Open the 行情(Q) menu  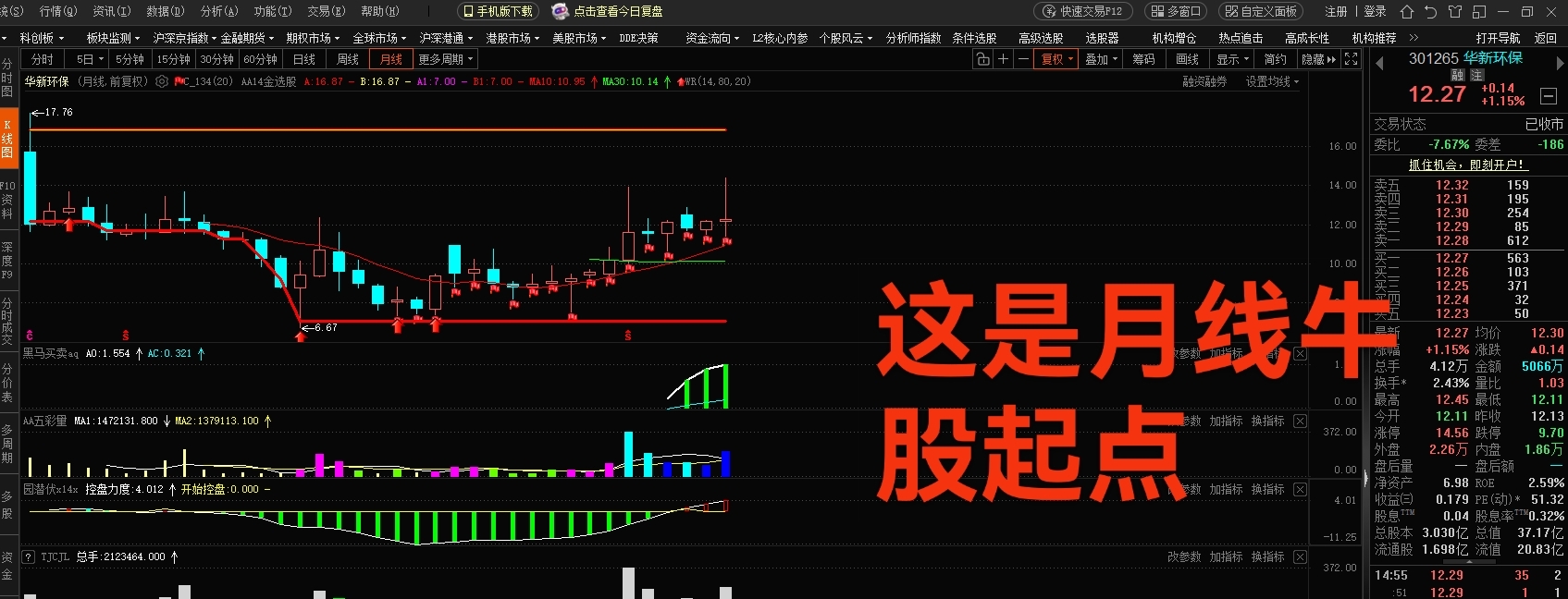point(57,11)
